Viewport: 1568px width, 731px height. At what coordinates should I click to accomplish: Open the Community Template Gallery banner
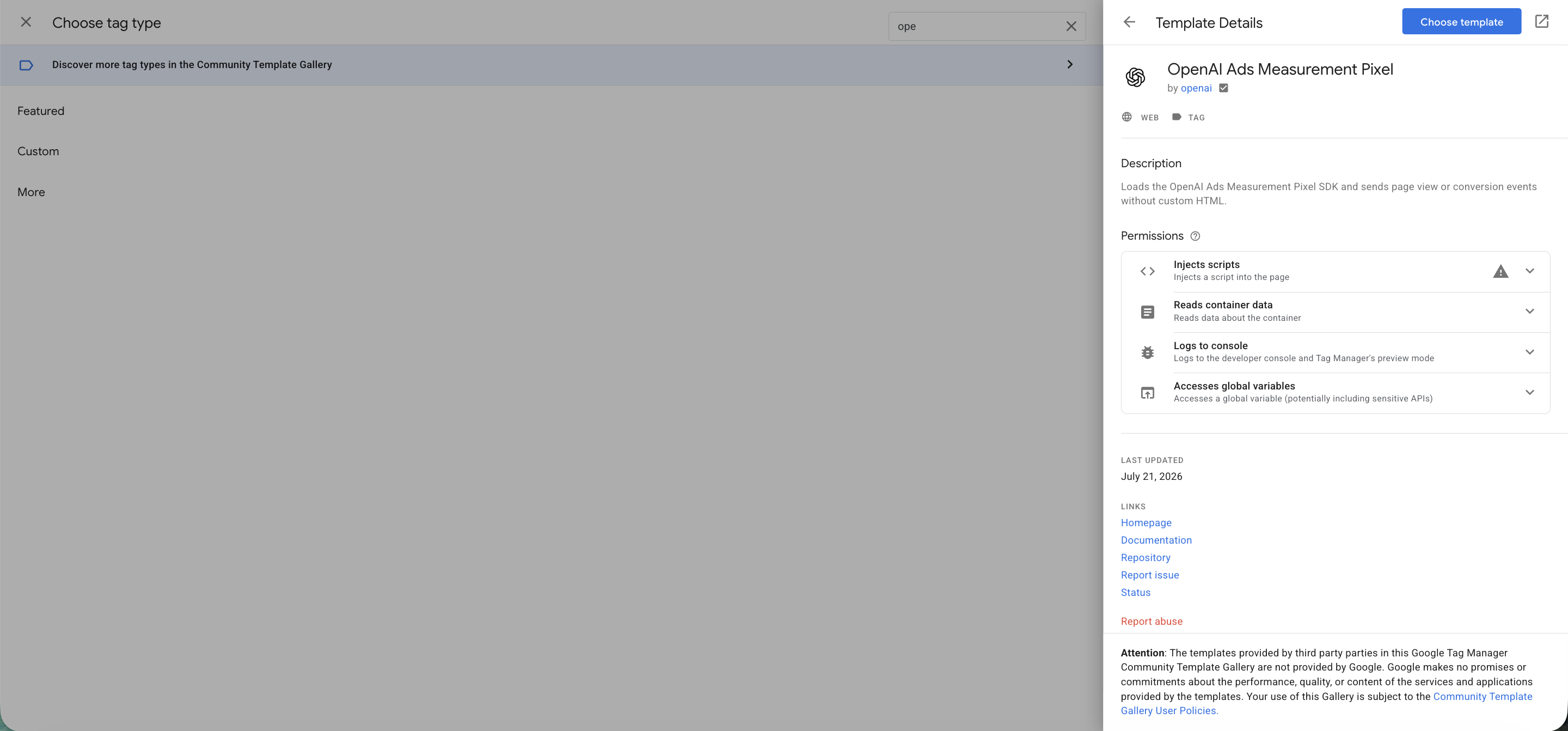coord(551,65)
